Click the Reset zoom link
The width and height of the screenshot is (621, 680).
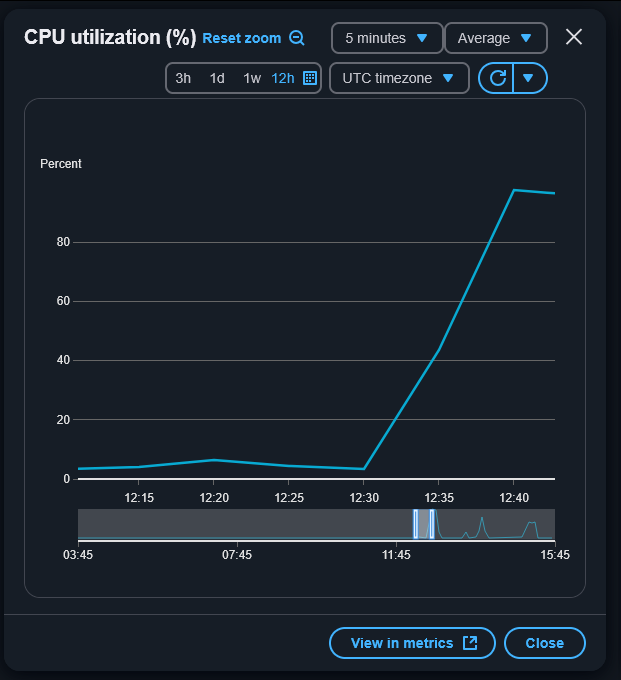coord(241,38)
